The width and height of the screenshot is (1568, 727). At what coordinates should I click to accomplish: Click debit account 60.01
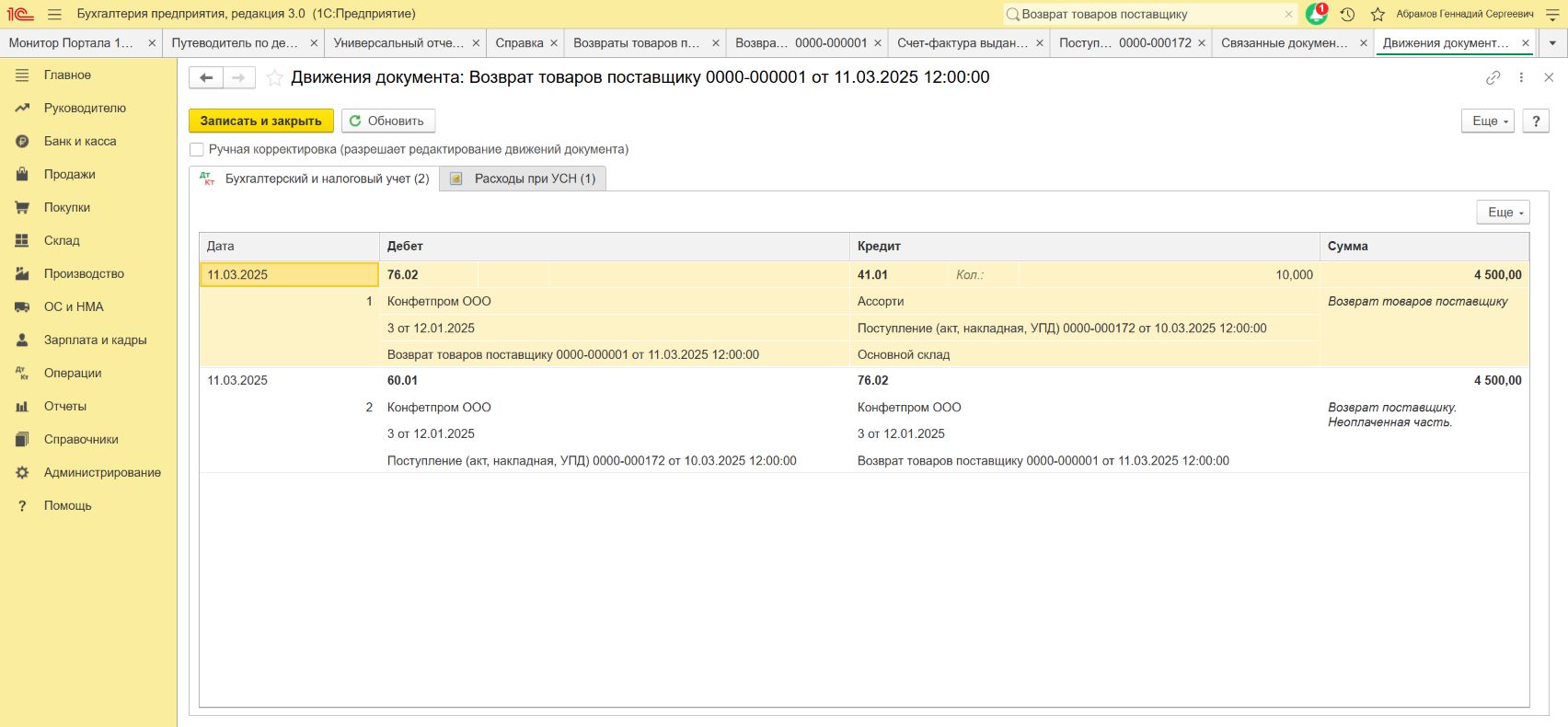coord(402,380)
